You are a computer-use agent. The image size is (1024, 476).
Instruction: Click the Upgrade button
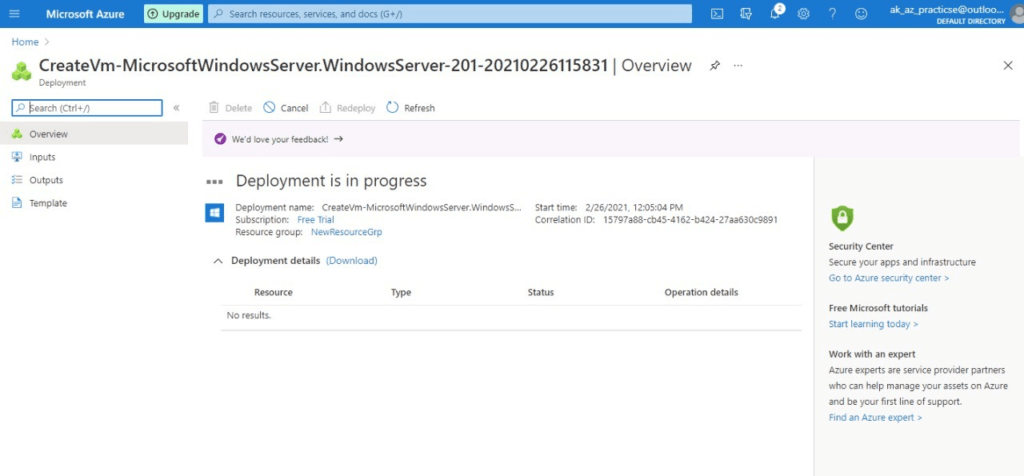(x=173, y=14)
